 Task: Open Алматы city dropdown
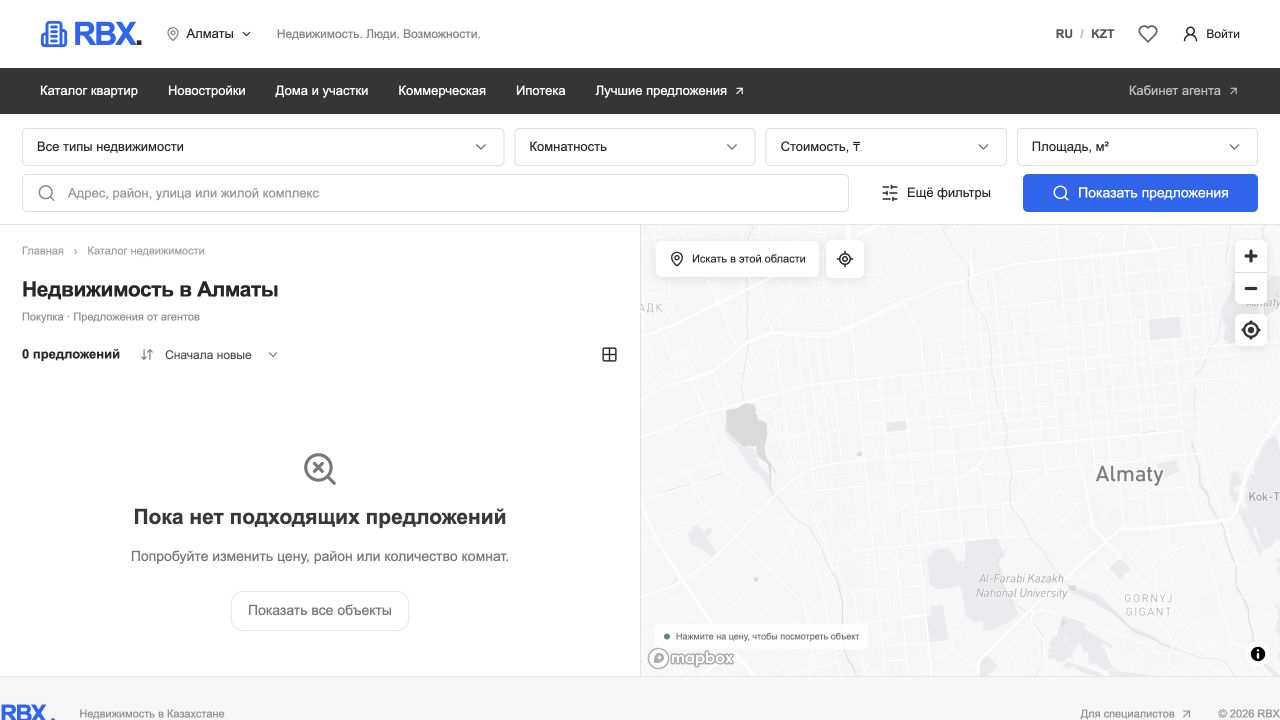[209, 34]
